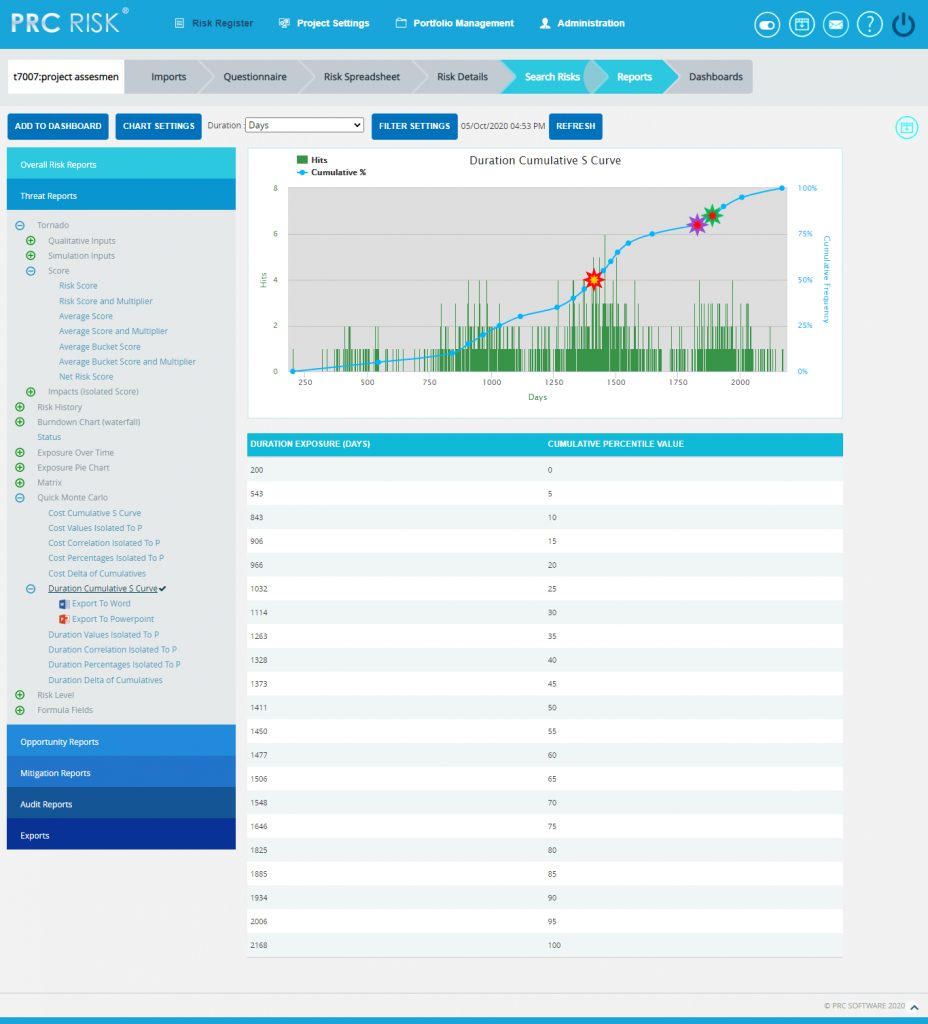
Task: Open Duration Values Isolated To P
Action: (103, 635)
